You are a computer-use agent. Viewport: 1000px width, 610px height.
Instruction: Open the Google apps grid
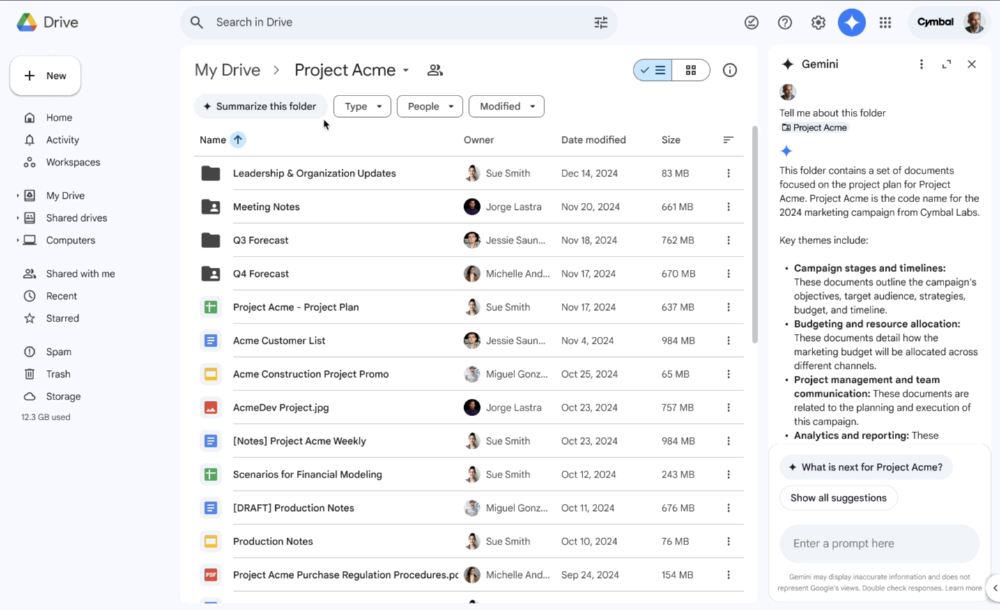click(x=885, y=22)
